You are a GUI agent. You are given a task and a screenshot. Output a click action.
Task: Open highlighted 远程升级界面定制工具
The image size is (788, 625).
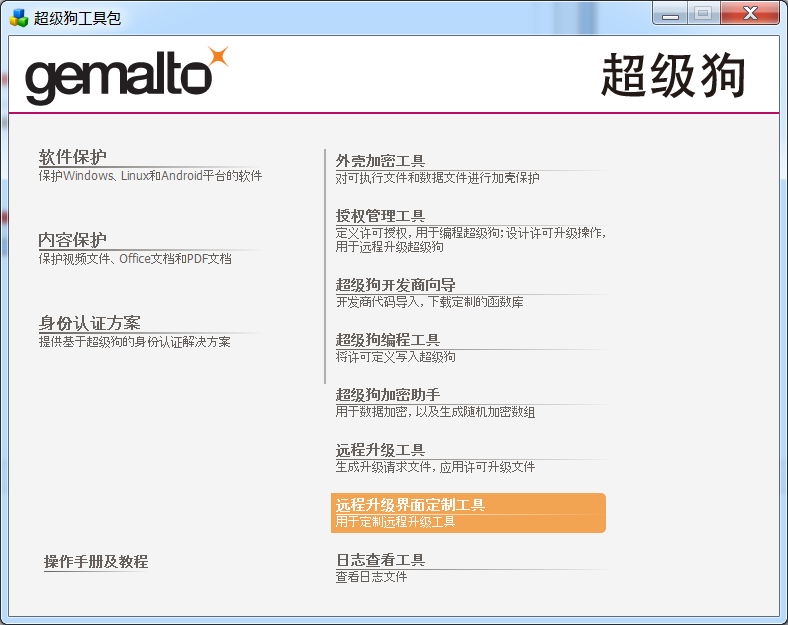click(x=468, y=512)
